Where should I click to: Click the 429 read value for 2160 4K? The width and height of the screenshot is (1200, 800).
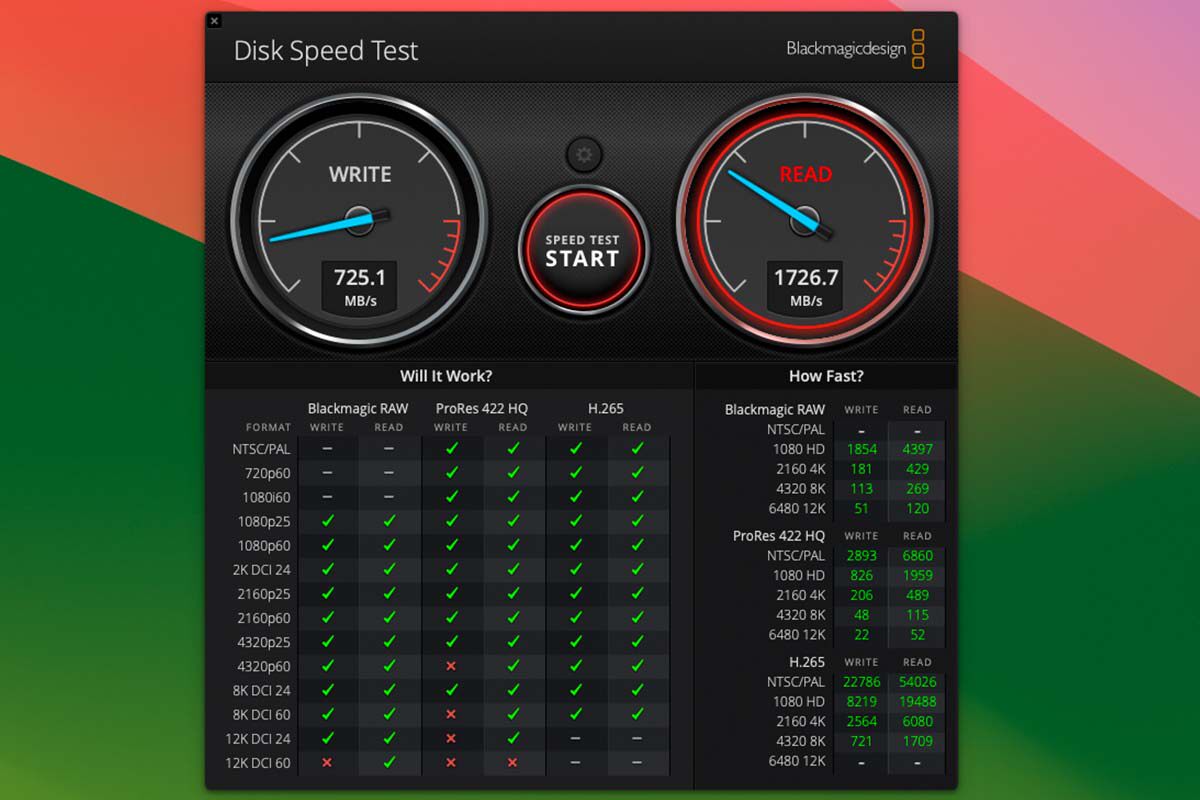[917, 469]
